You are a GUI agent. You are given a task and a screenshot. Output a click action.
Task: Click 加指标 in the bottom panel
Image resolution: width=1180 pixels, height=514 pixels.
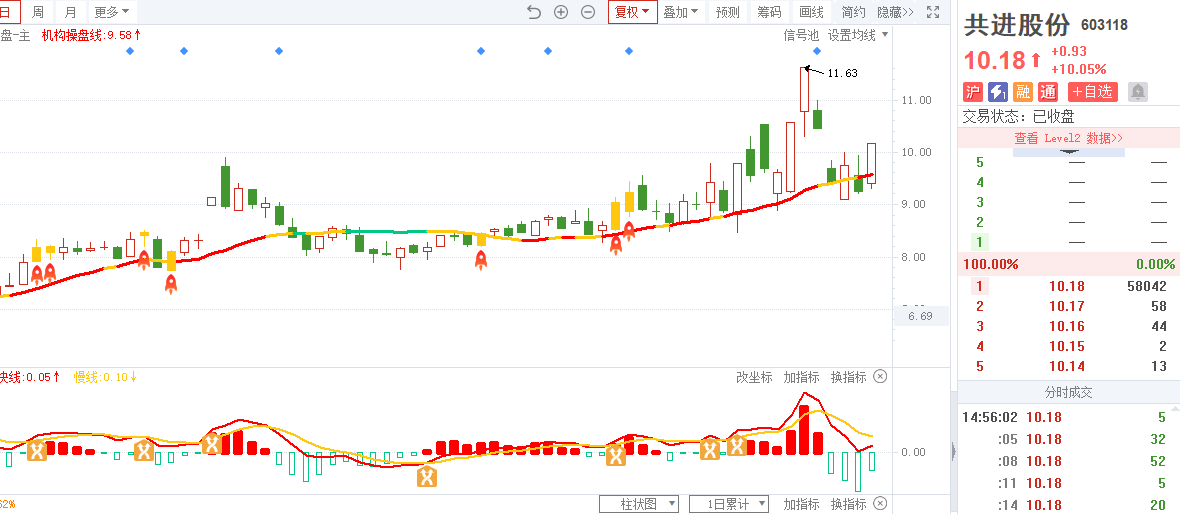pos(801,504)
